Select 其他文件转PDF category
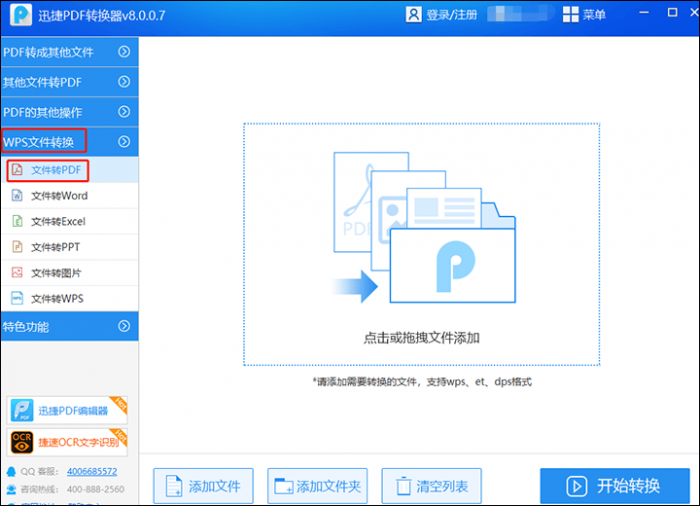Image resolution: width=700 pixels, height=506 pixels. (70, 82)
